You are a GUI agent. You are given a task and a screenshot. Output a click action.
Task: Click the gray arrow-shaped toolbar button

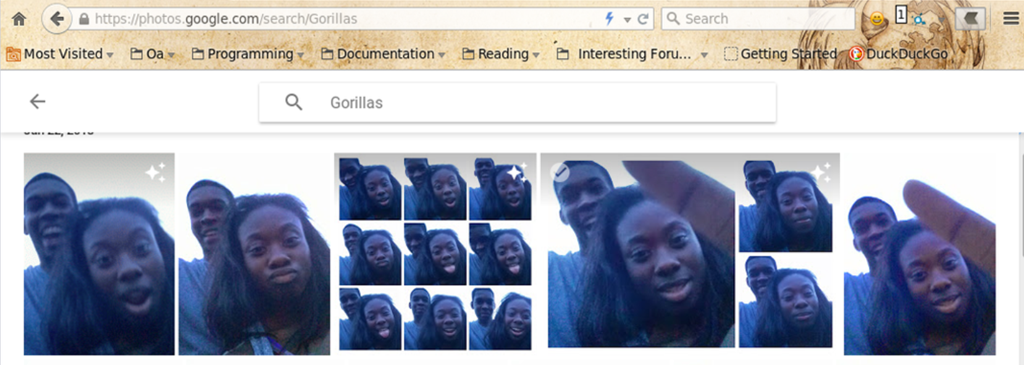(970, 20)
